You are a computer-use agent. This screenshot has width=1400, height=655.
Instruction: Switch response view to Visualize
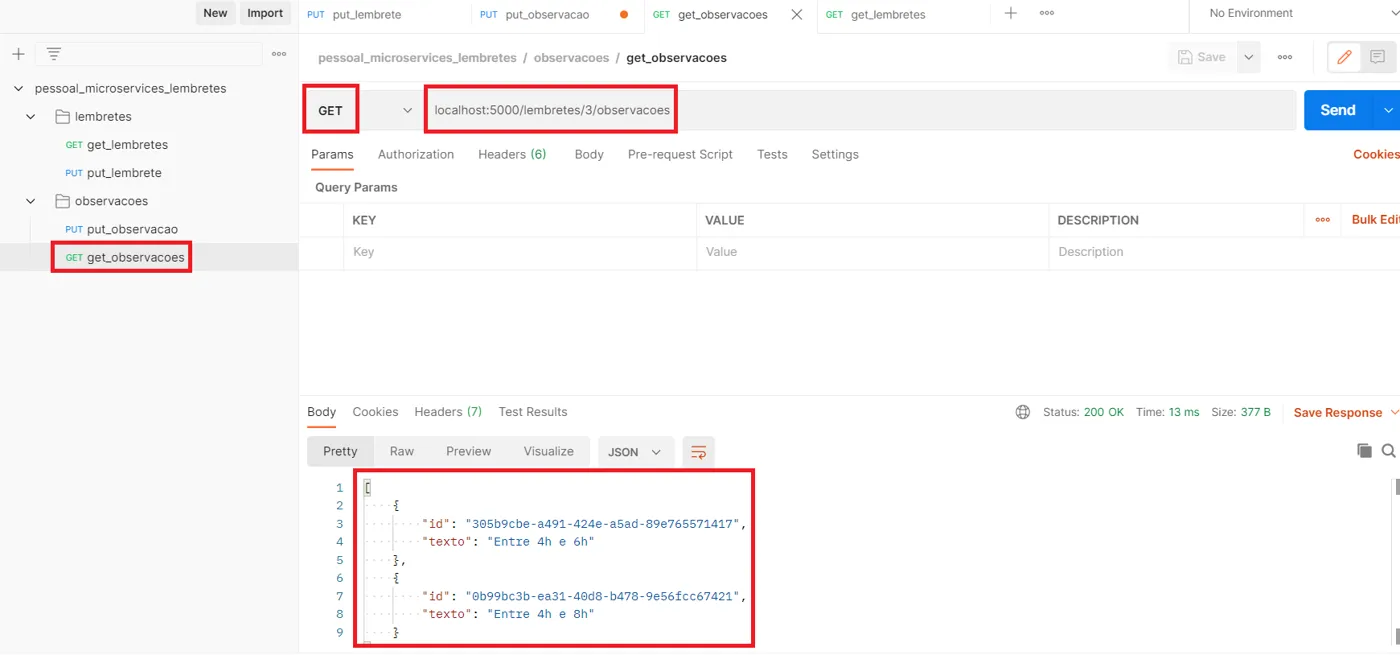[549, 452]
